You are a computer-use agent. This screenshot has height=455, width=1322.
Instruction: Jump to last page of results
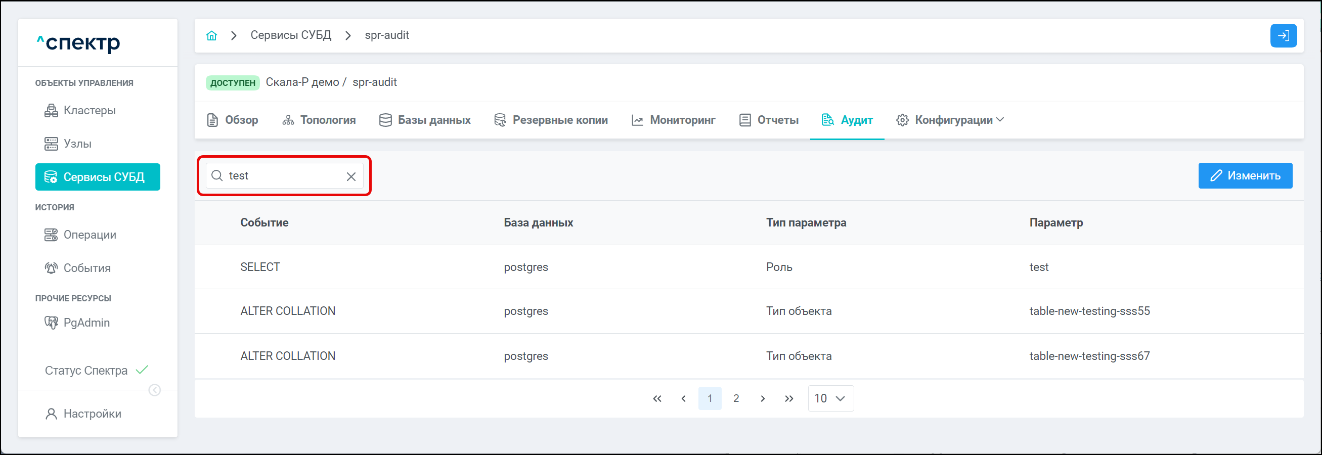click(x=789, y=398)
